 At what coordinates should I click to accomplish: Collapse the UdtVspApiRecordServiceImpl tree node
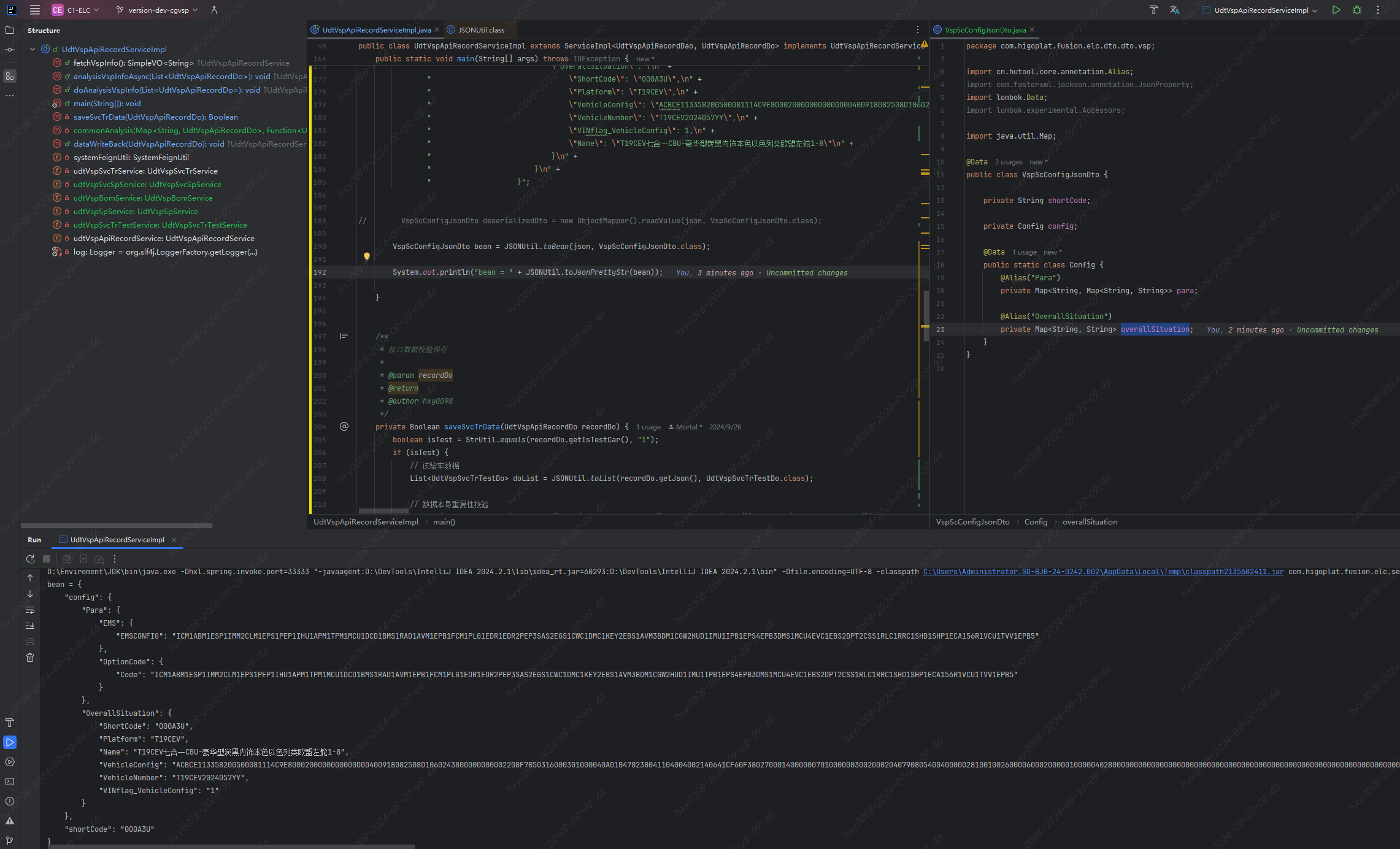pos(33,49)
